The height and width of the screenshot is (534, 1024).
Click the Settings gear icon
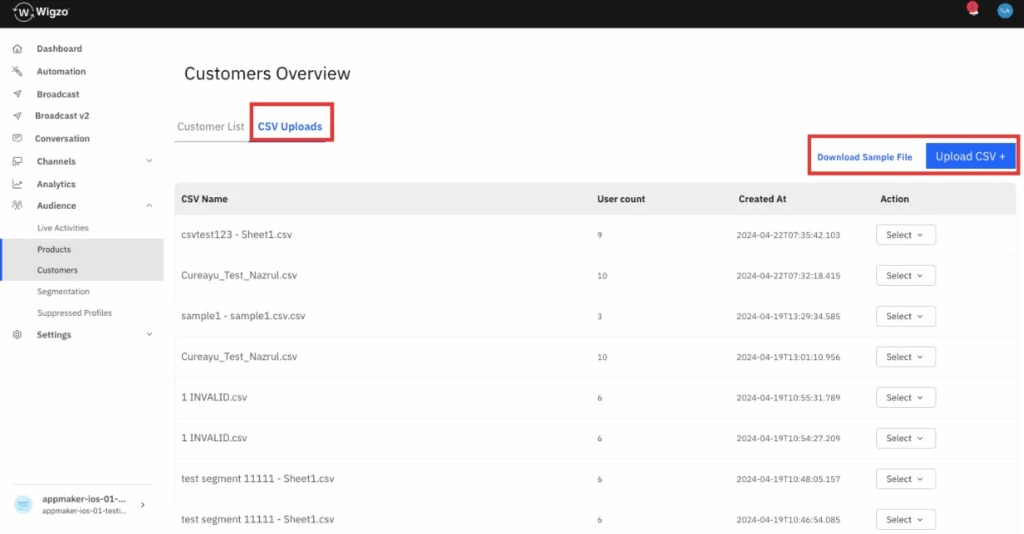[x=17, y=335]
